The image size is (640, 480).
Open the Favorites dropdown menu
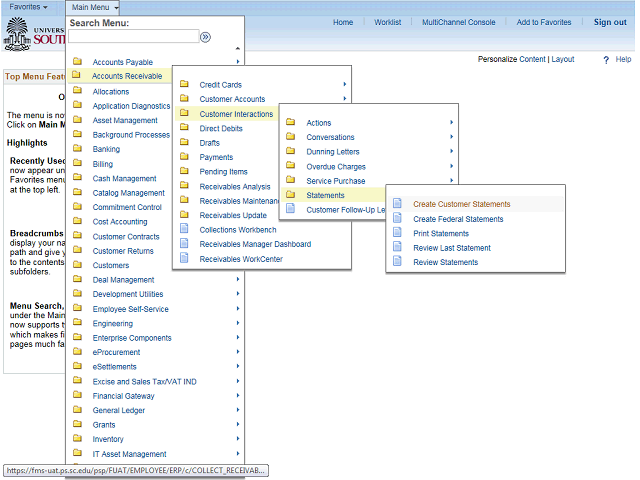coord(28,7)
